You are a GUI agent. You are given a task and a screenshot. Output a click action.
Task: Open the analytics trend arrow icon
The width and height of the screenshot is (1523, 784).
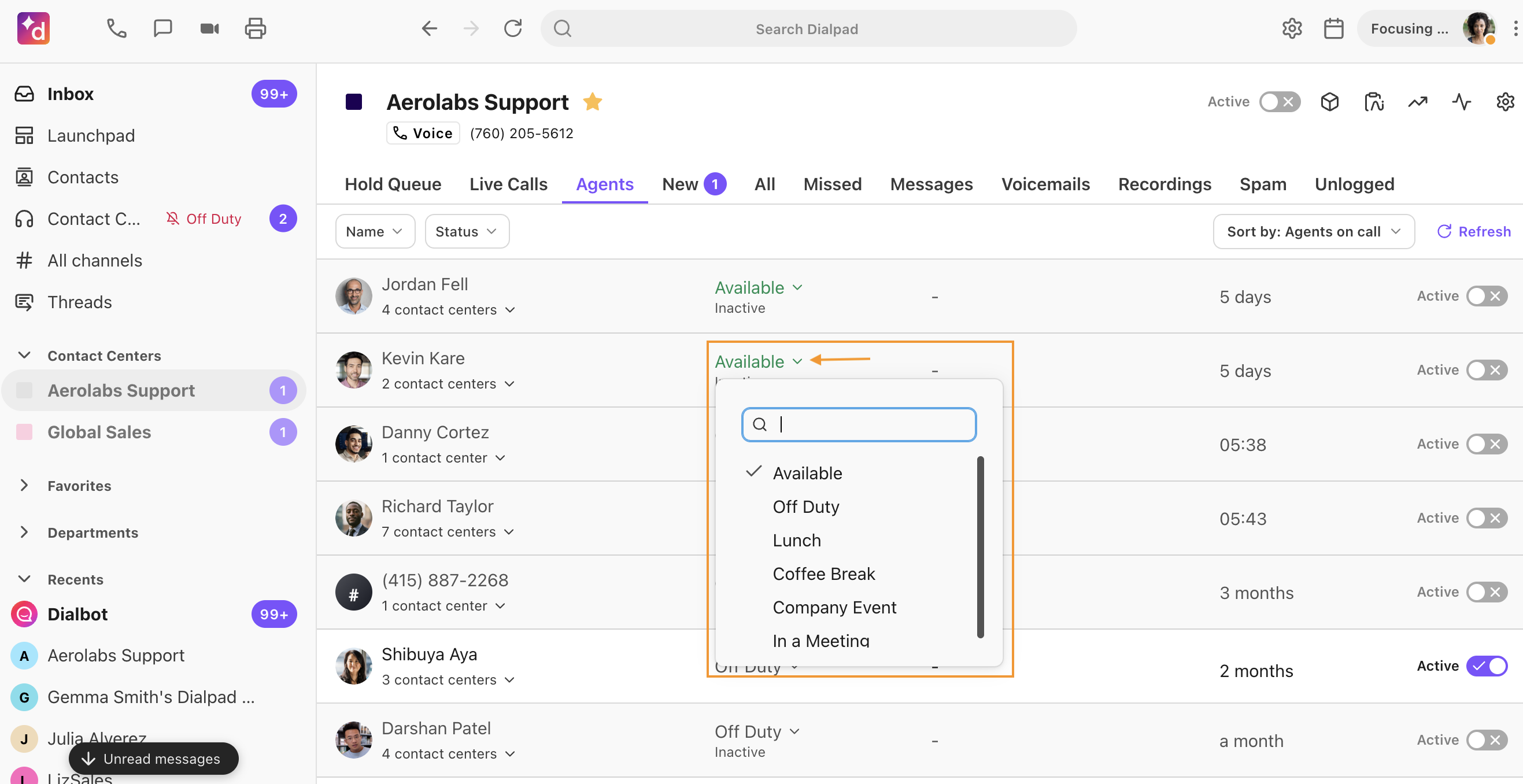(x=1418, y=102)
